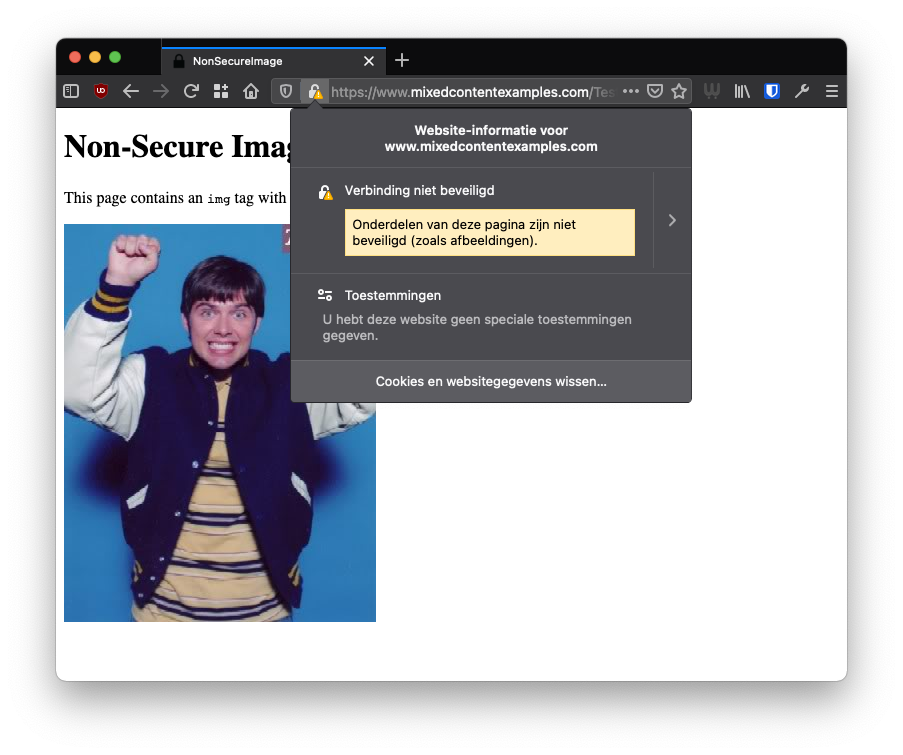This screenshot has width=903, height=755.
Task: Click the padlock with warning icon
Action: tap(315, 92)
